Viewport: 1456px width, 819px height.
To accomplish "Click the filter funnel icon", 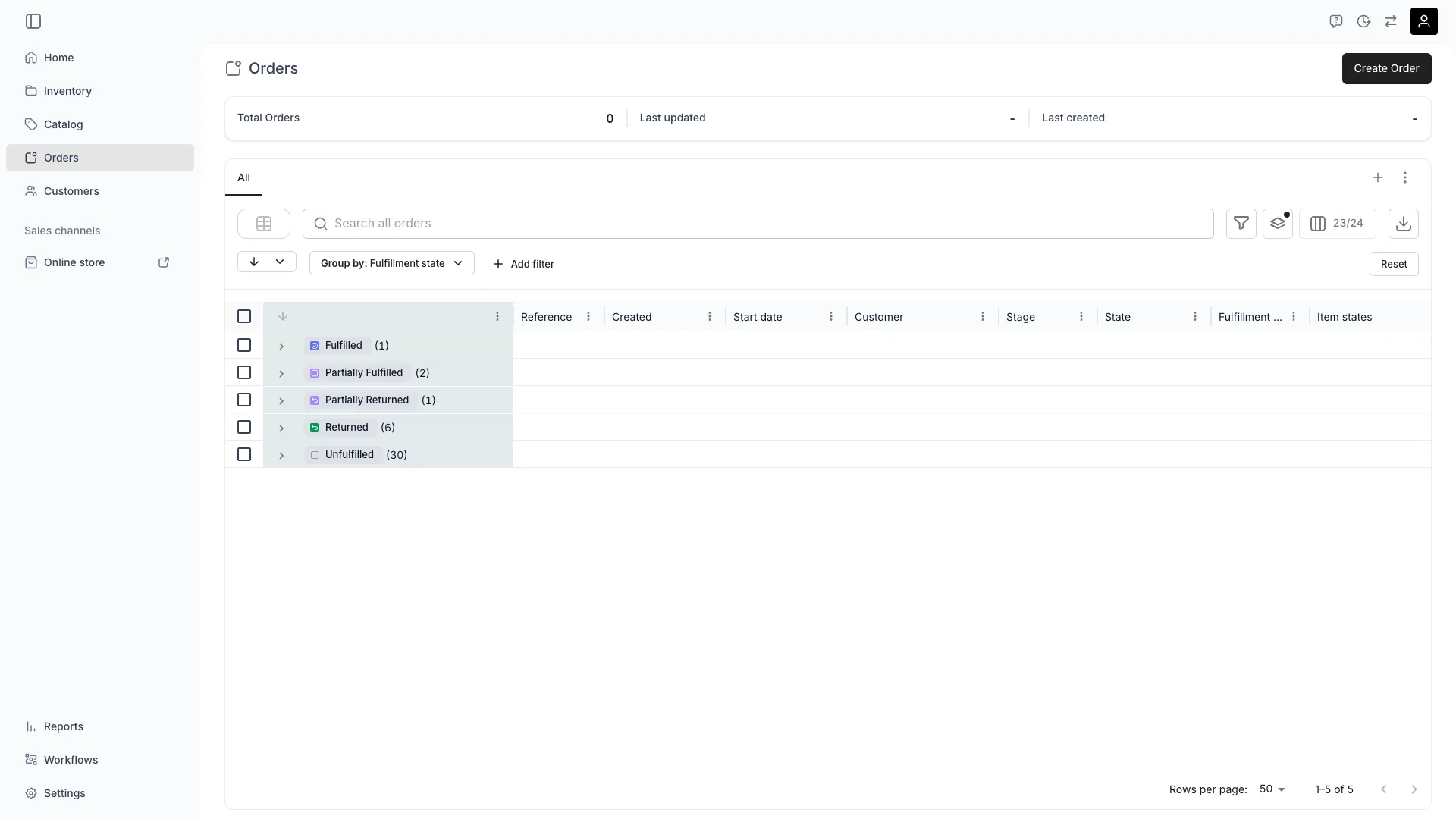I will click(1241, 224).
